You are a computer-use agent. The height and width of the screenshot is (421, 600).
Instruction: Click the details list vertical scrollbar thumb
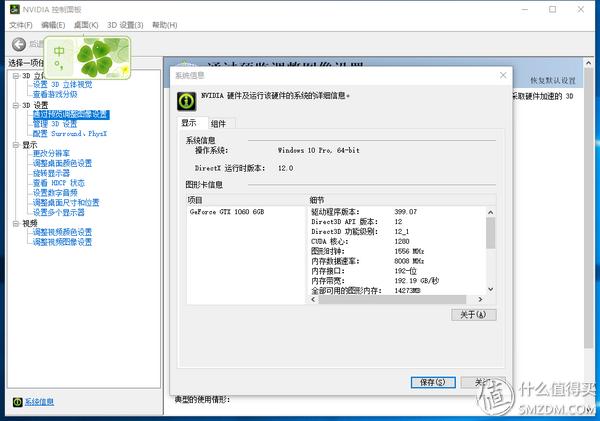click(x=491, y=233)
